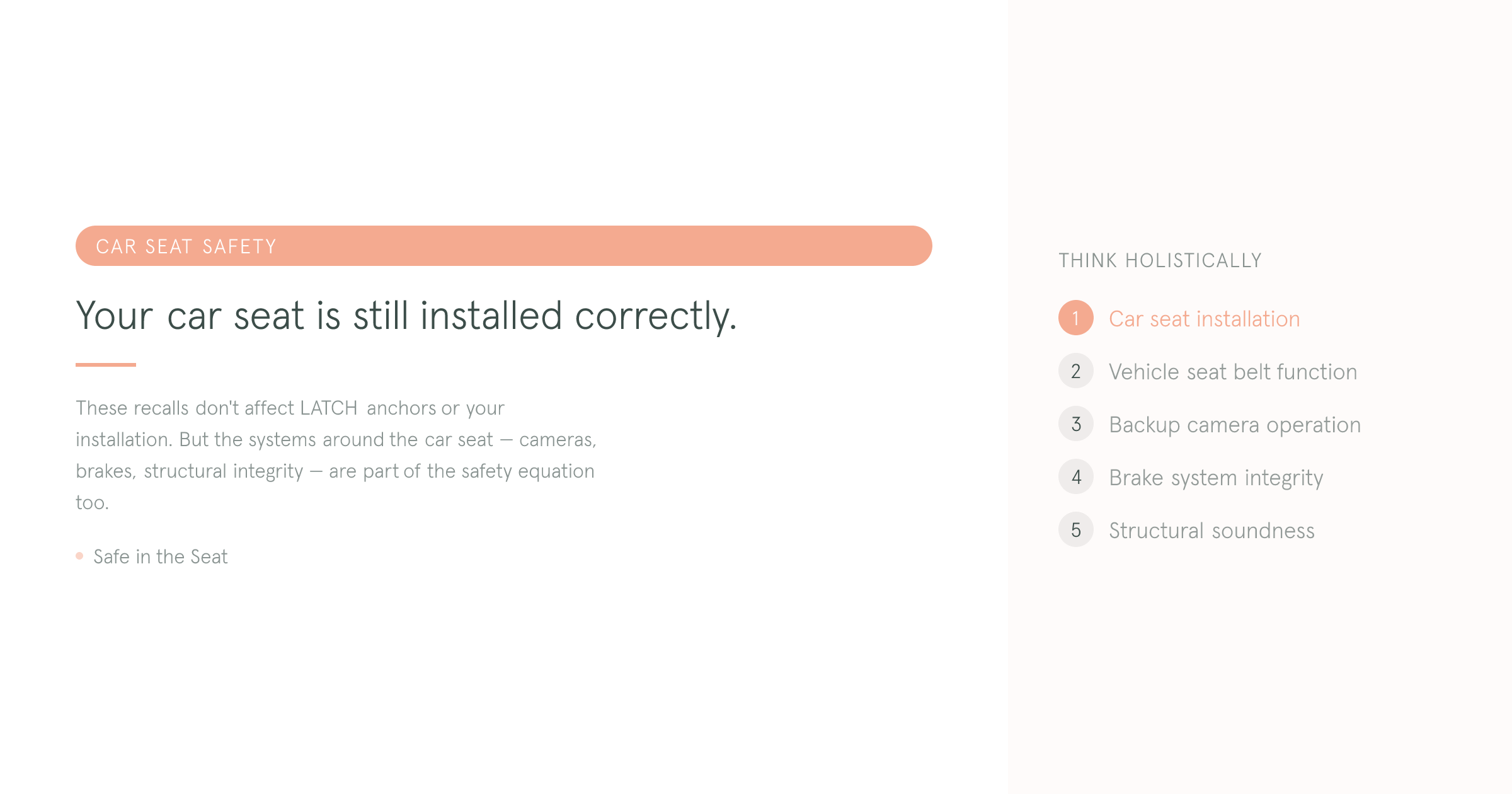Click the number 1 step badge
The width and height of the screenshot is (1512, 794).
pyautogui.click(x=1075, y=318)
